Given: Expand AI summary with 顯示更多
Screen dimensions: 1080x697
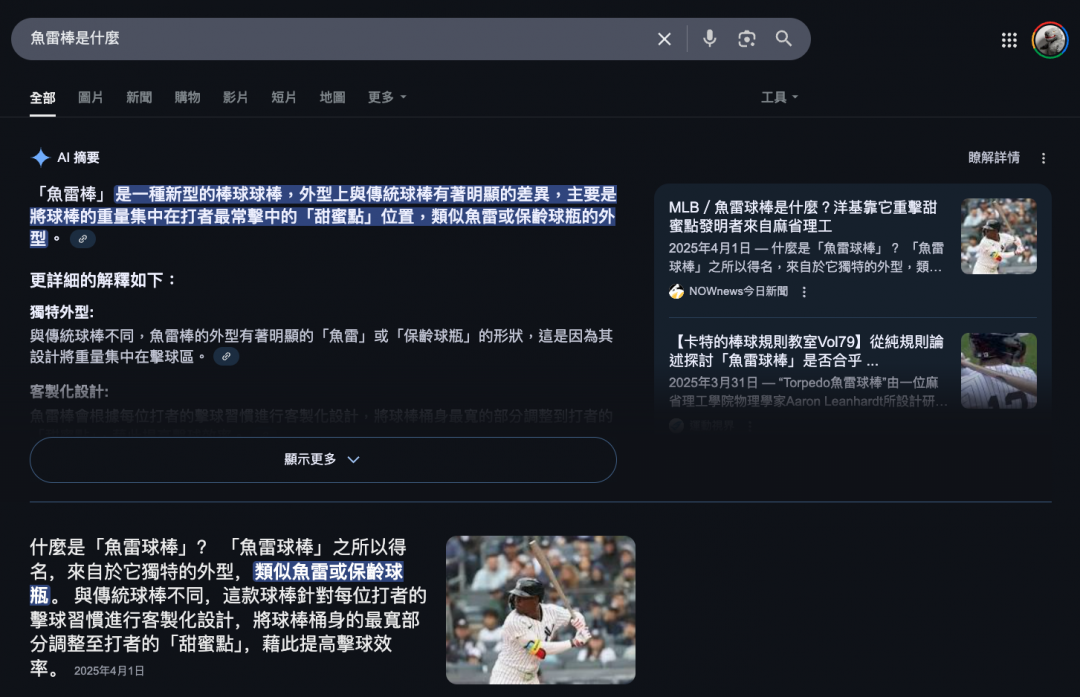Looking at the screenshot, I should (x=322, y=460).
